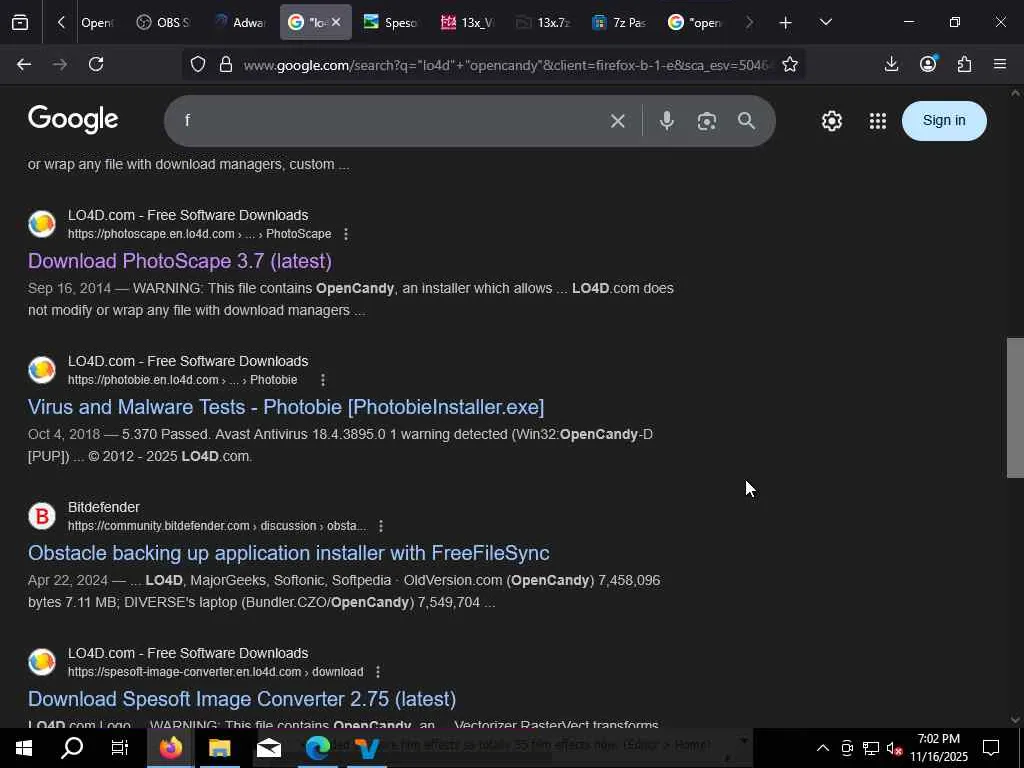
Task: Open Mail app from the taskbar
Action: coord(268,748)
